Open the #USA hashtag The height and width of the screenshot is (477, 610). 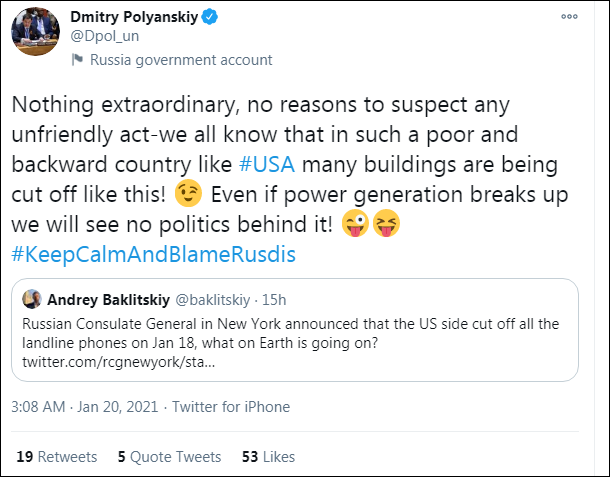268,164
